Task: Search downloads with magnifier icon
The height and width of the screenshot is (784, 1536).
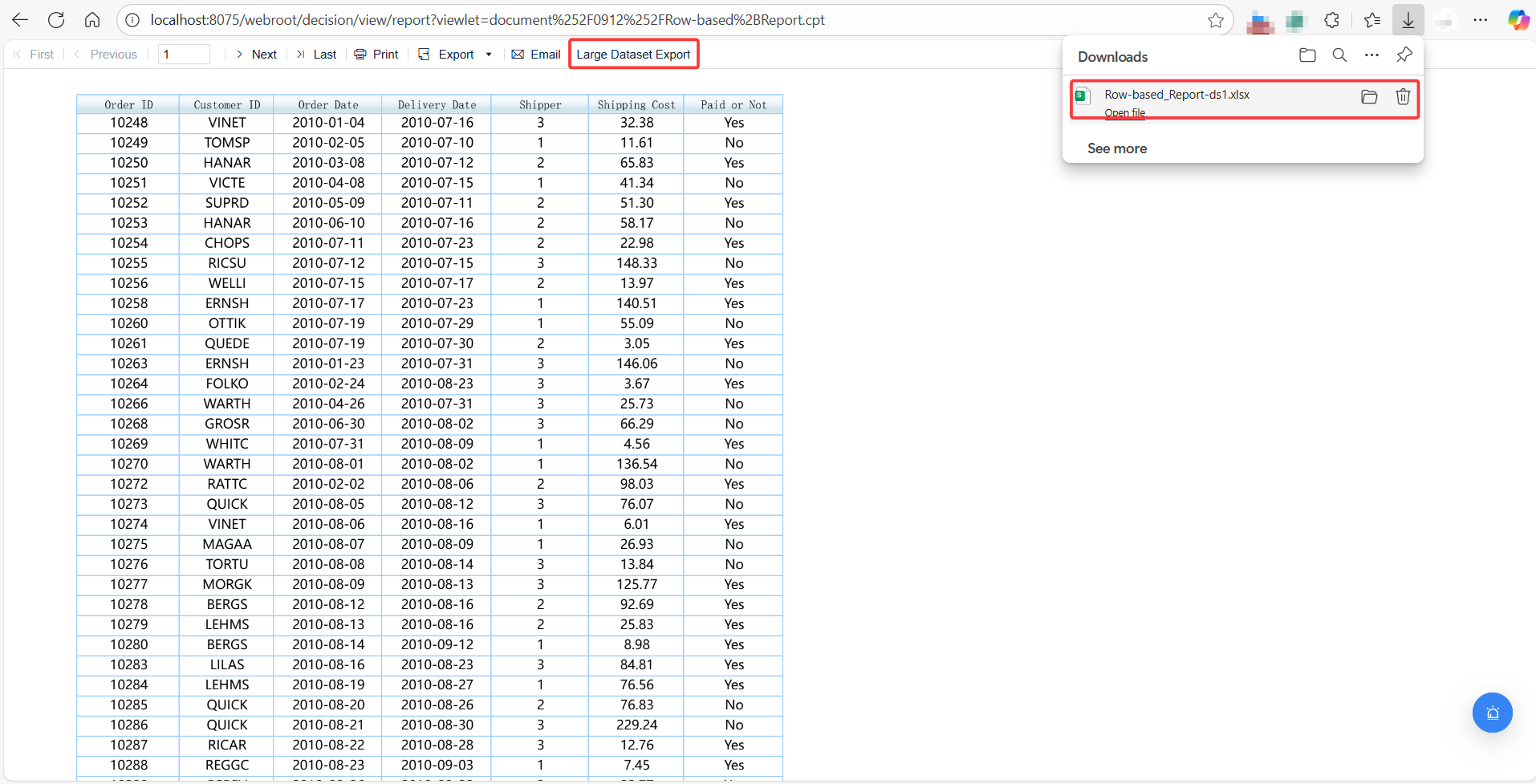Action: 1339,55
